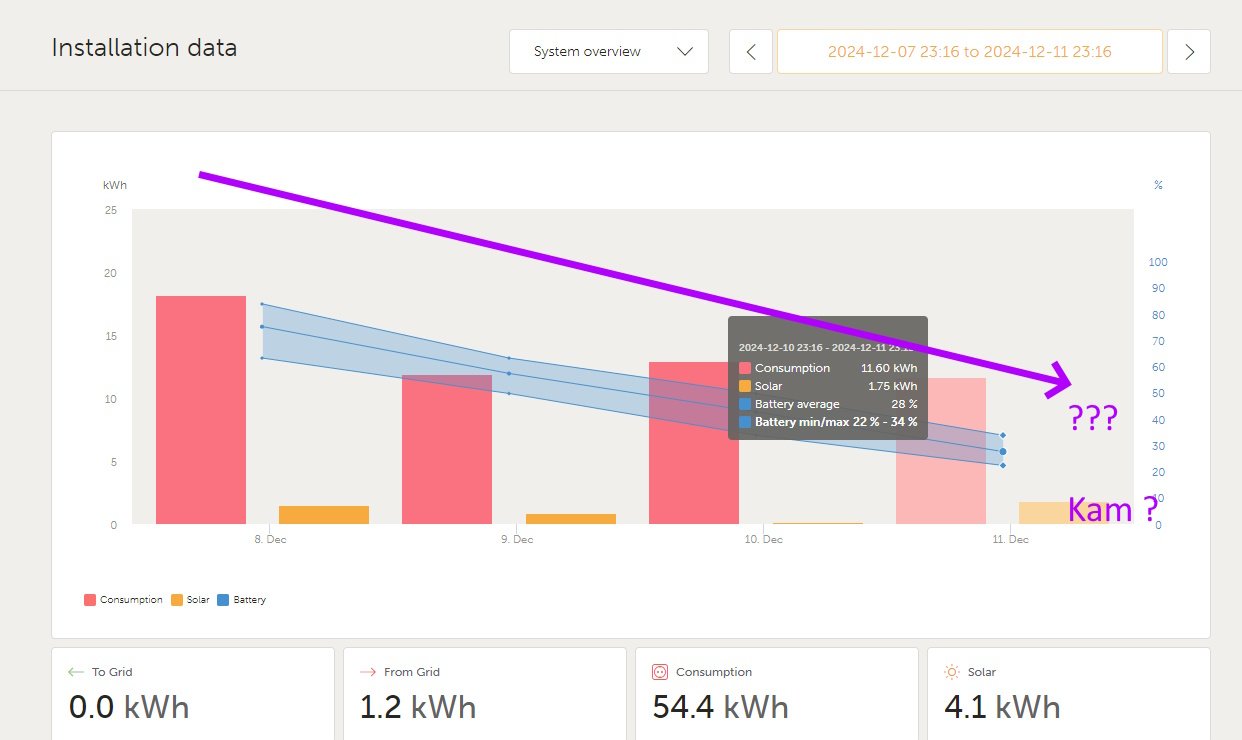Click the Solar sun icon
1242x740 pixels.
(x=951, y=672)
